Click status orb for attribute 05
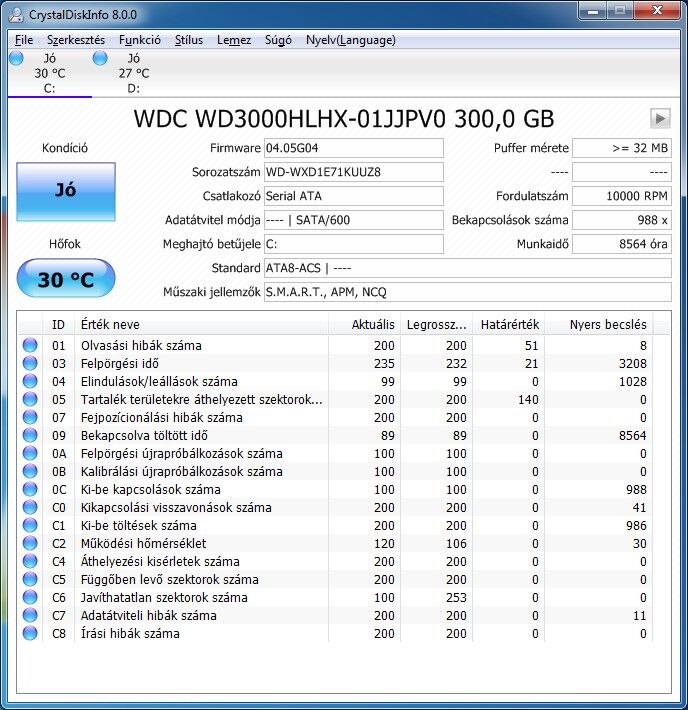The width and height of the screenshot is (688, 710). pyautogui.click(x=30, y=399)
